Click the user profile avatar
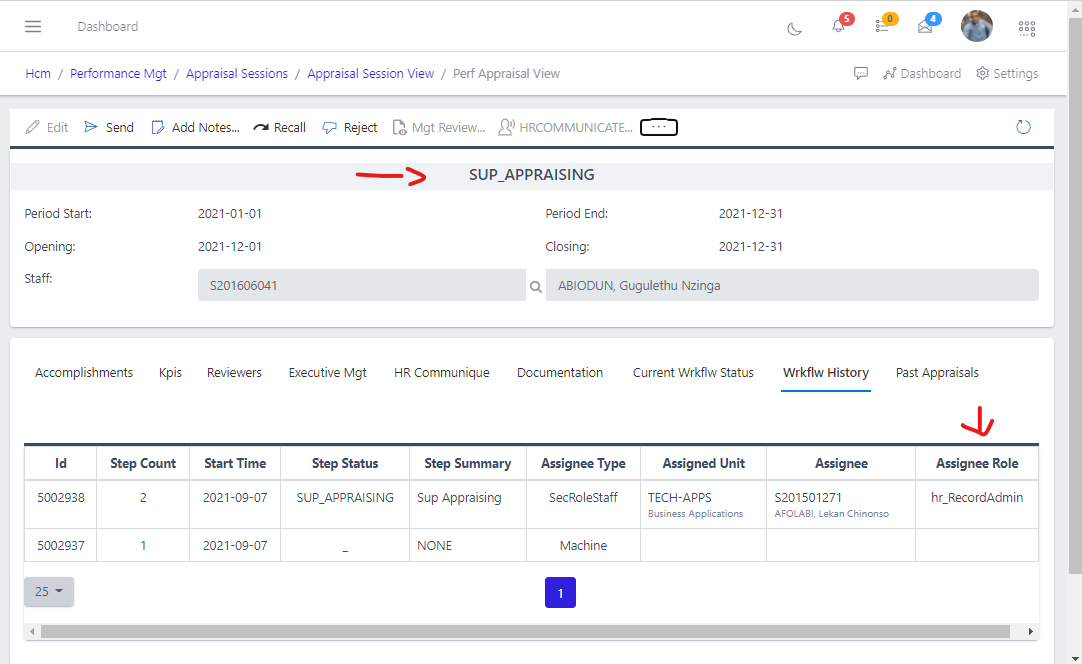Screen dimensions: 1082x664 (976, 26)
